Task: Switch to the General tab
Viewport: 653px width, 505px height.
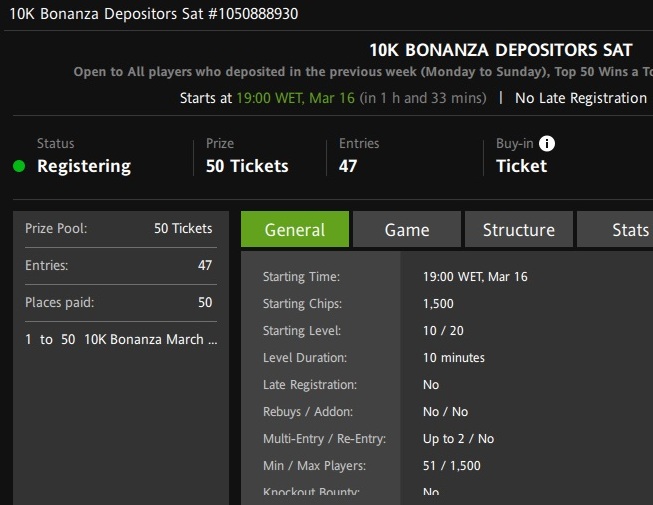Action: point(295,230)
